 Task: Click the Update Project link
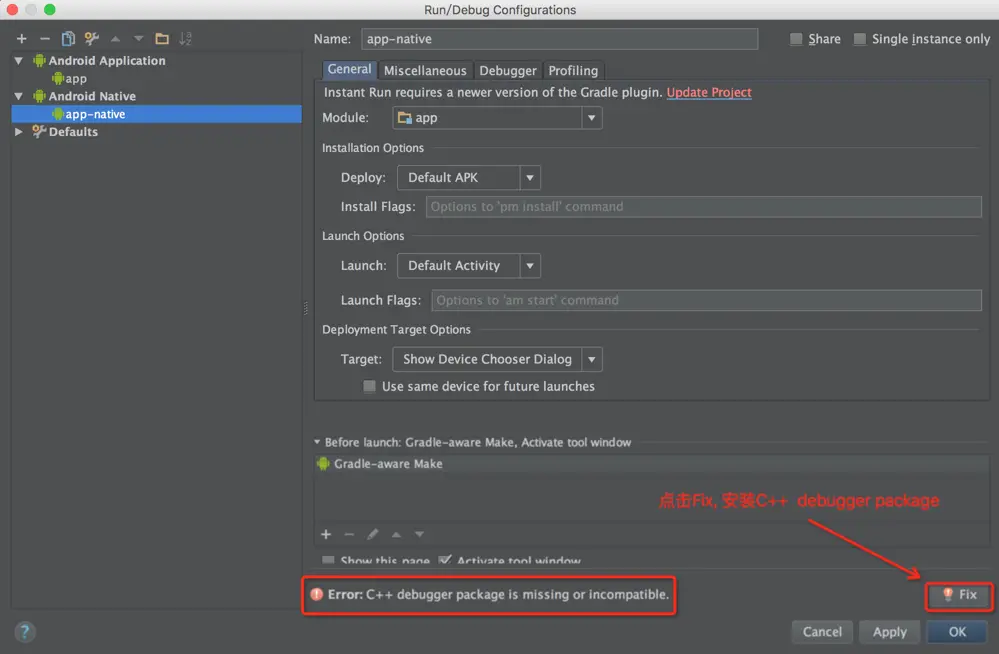tap(709, 92)
